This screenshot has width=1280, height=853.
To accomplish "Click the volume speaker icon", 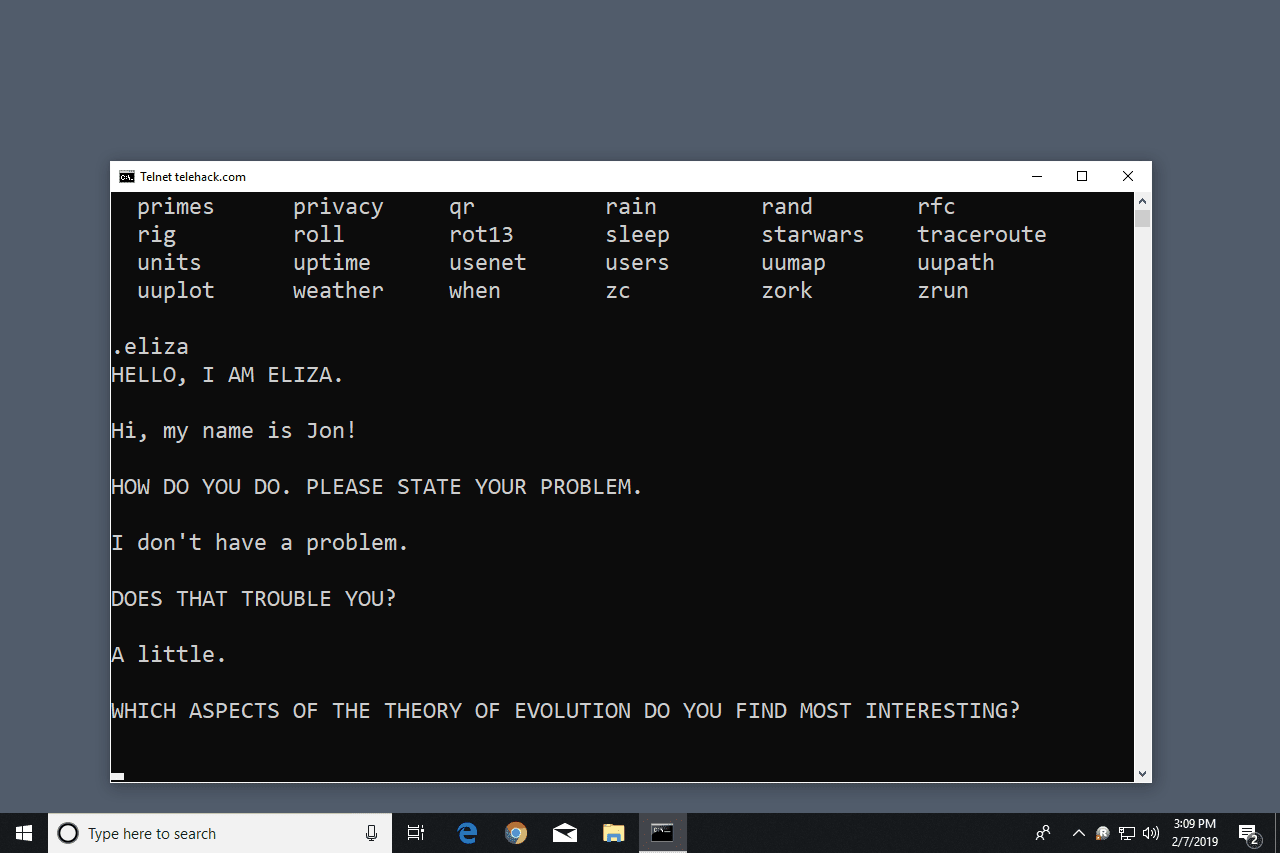I will (x=1151, y=833).
